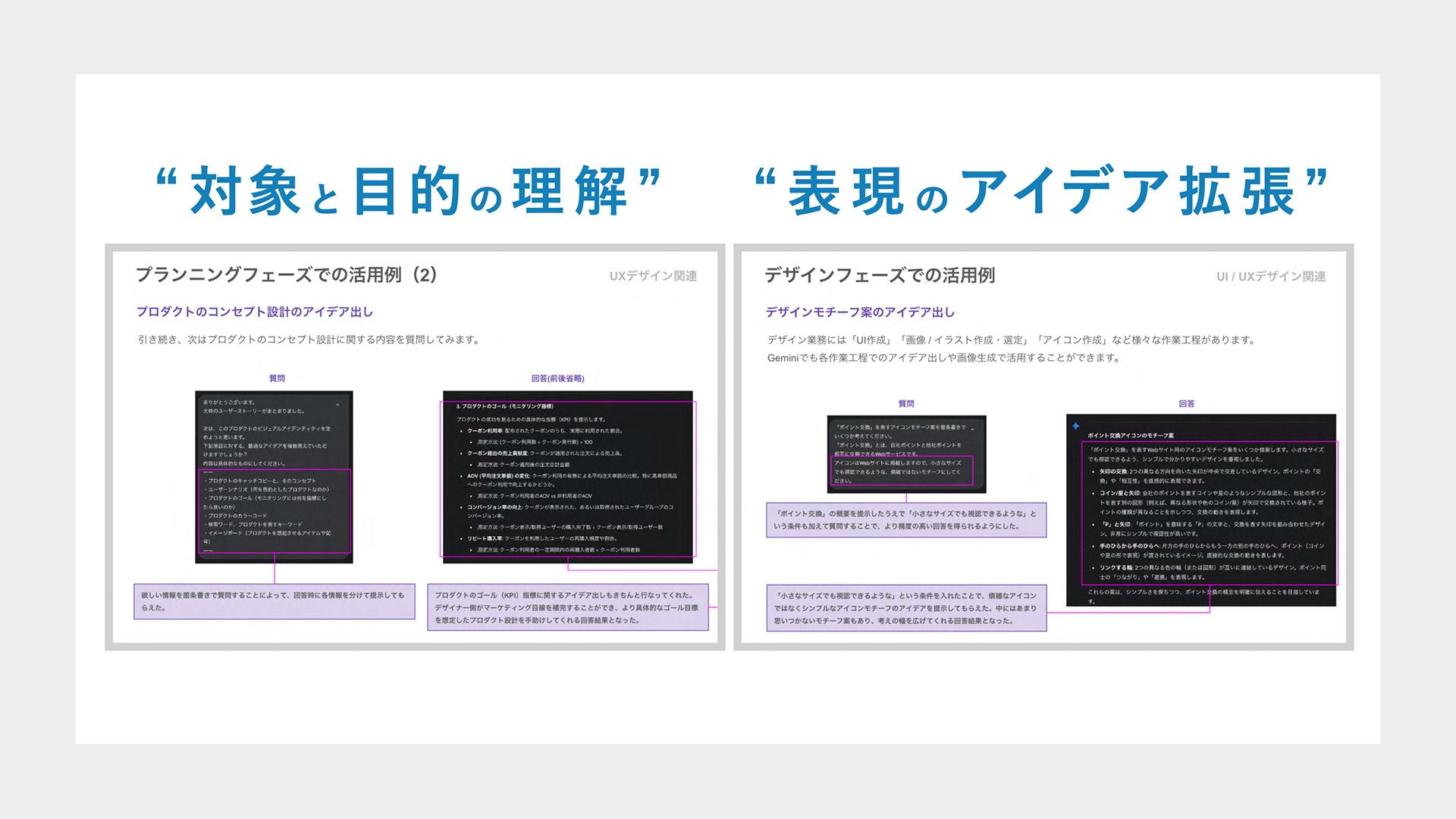The width and height of the screenshot is (1456, 819).
Task: Click the 3. プロダクトのゴール heading in answer
Action: pyautogui.click(x=504, y=406)
